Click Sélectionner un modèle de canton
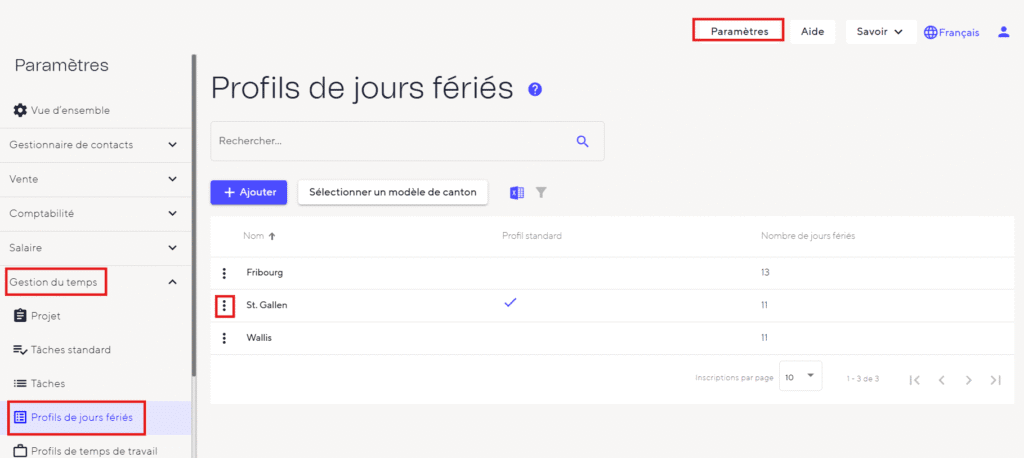The image size is (1024, 458). point(392,192)
